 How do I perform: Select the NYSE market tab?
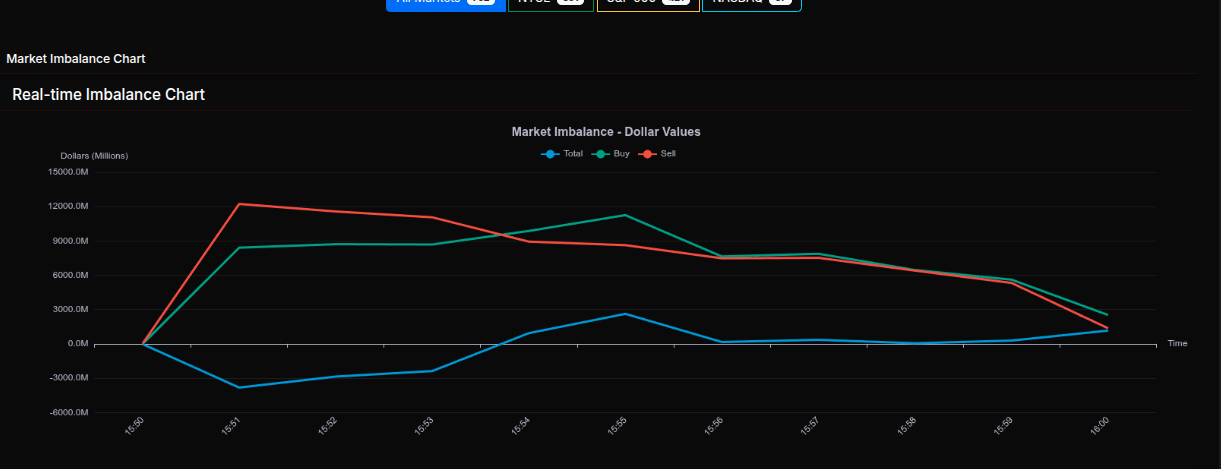tap(551, 3)
